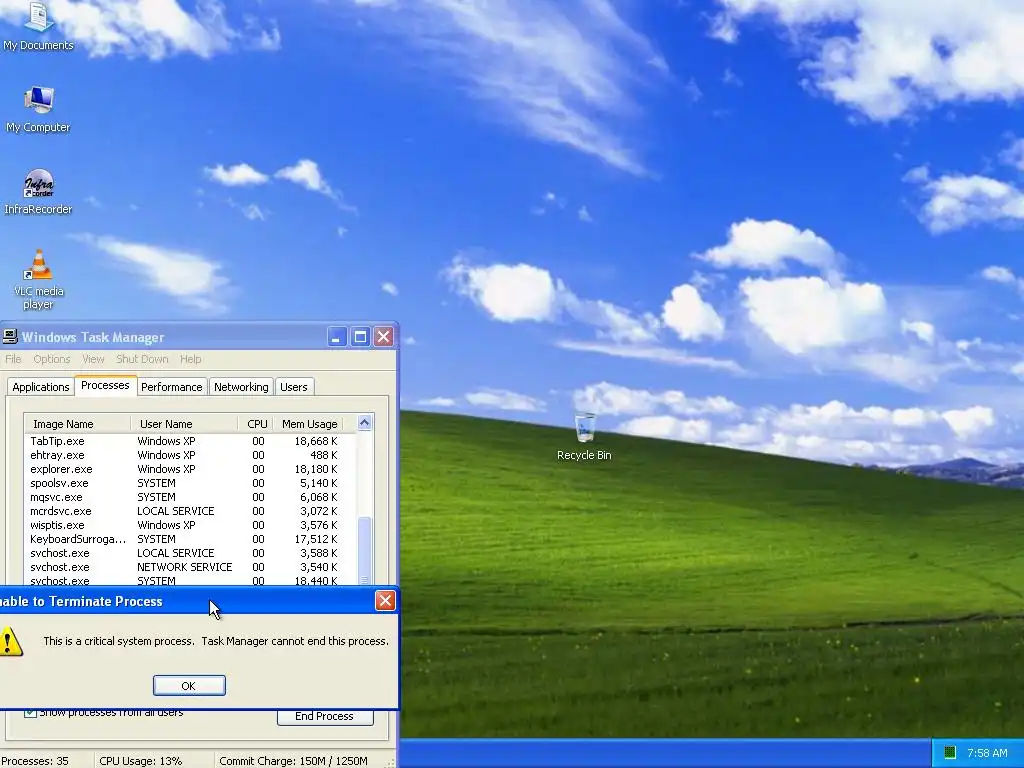The height and width of the screenshot is (768, 1024).
Task: Click the Commit Charge status entry
Action: (x=293, y=761)
